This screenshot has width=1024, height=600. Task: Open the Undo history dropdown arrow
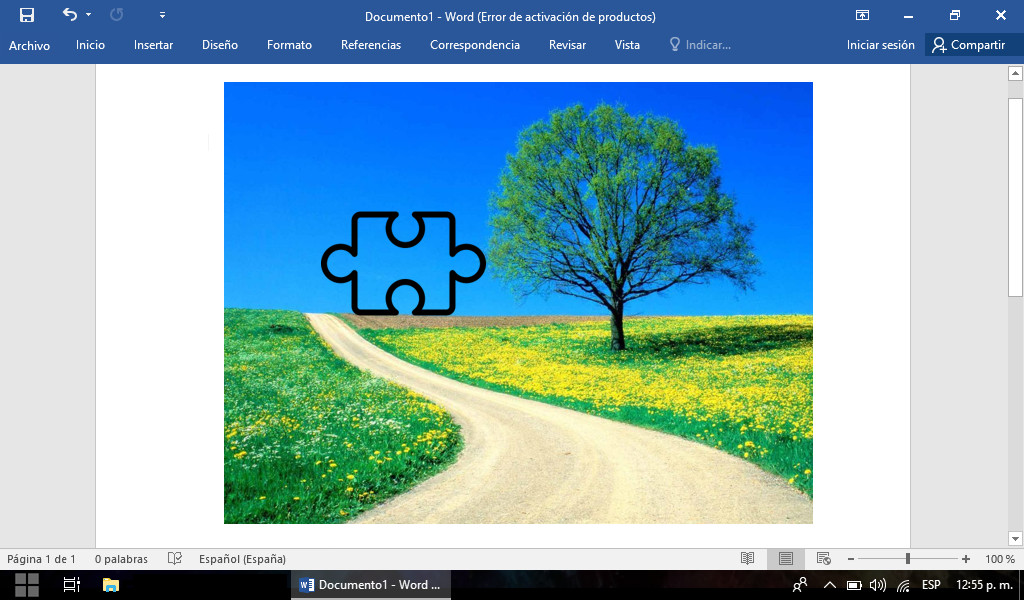coord(88,14)
